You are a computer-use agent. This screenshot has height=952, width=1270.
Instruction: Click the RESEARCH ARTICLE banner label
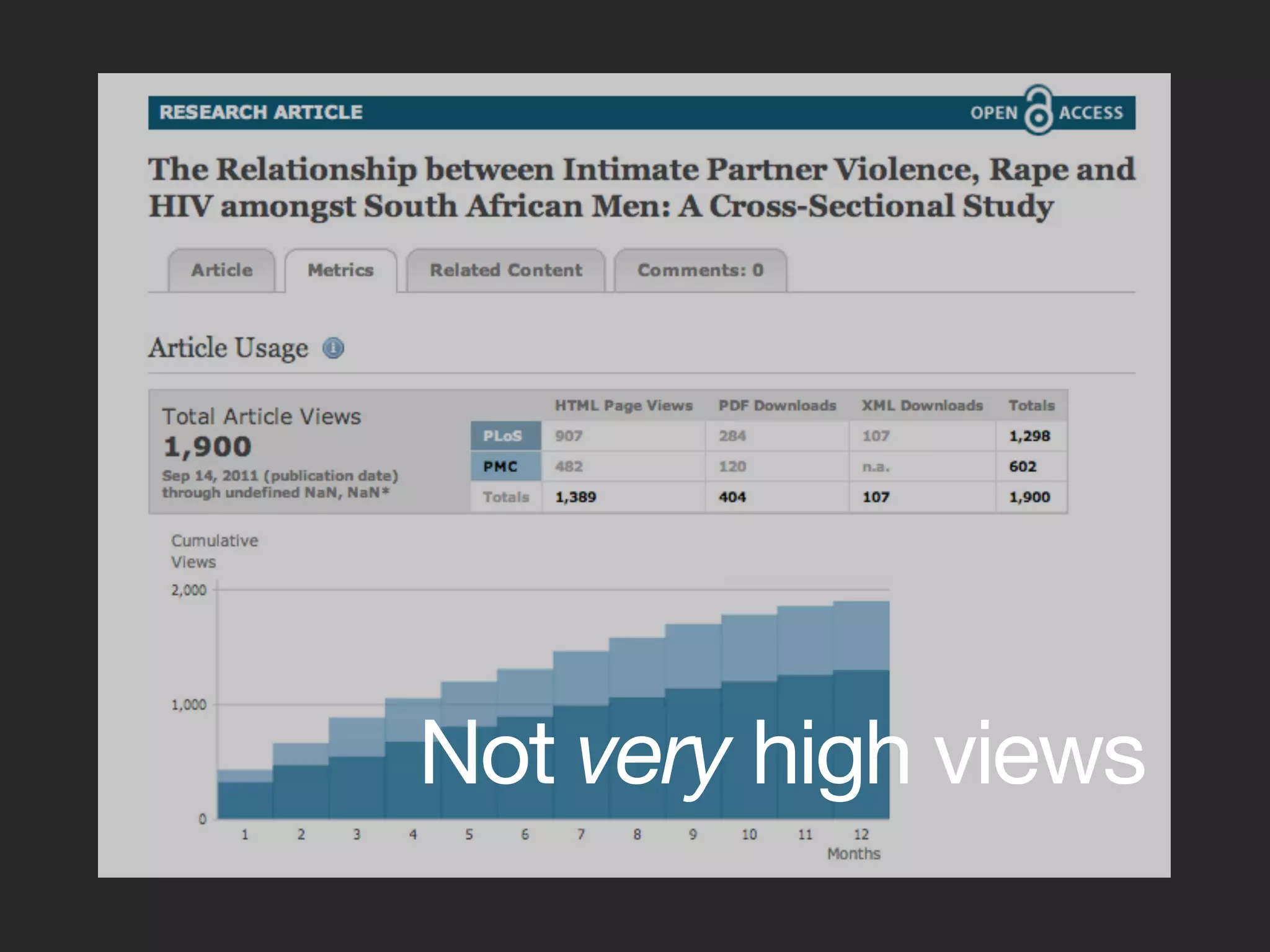pos(261,113)
